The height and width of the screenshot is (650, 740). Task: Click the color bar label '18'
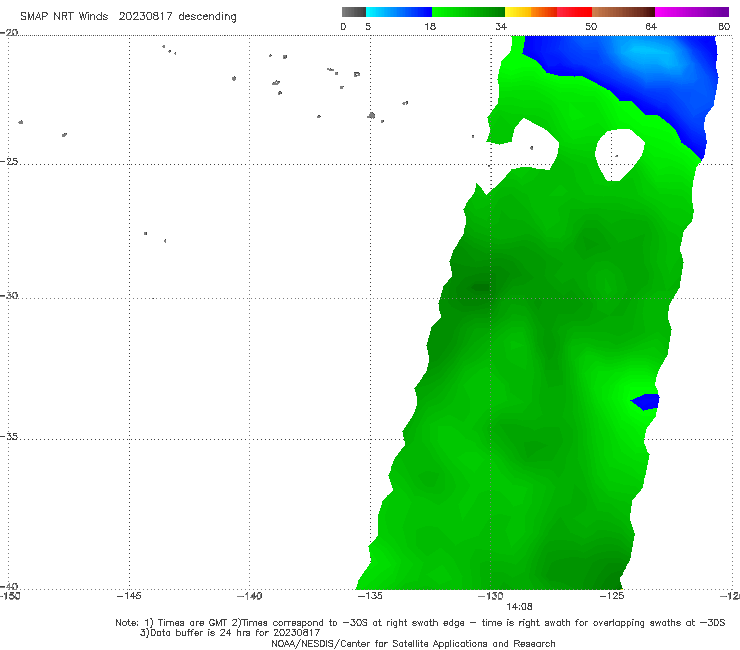click(429, 27)
